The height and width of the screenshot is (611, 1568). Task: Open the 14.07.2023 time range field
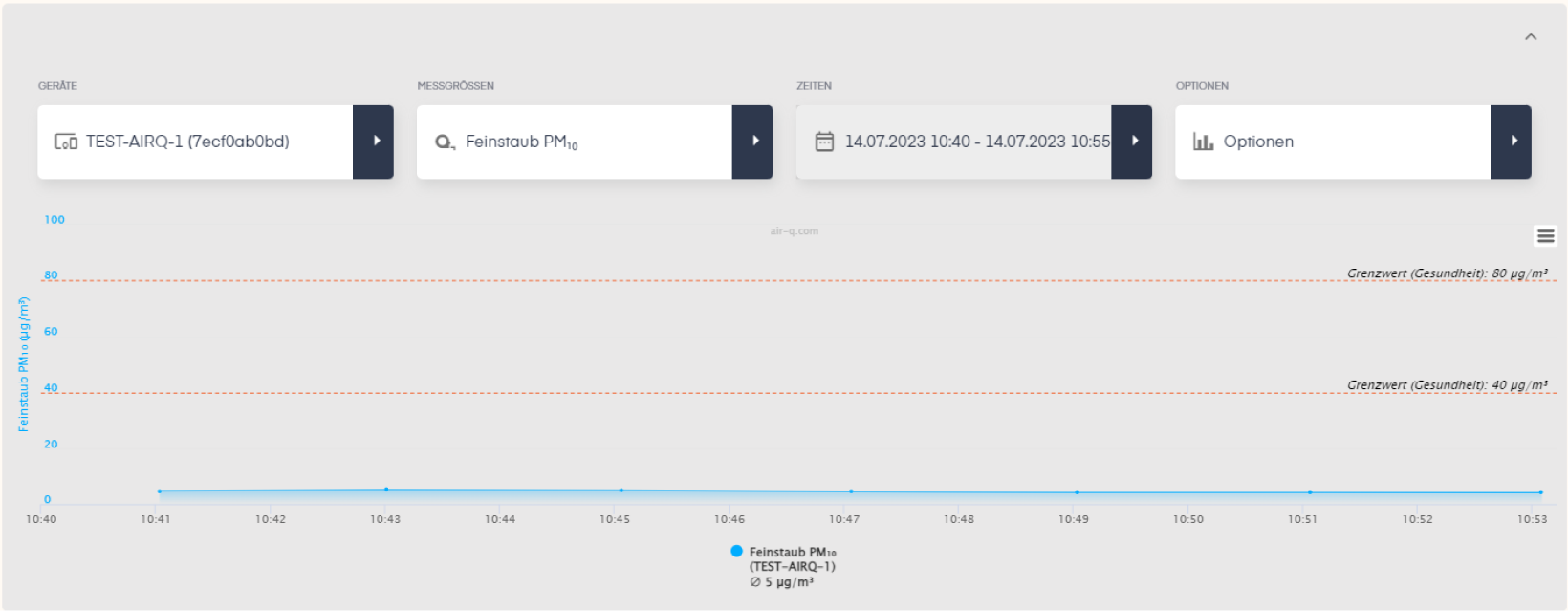pos(954,142)
